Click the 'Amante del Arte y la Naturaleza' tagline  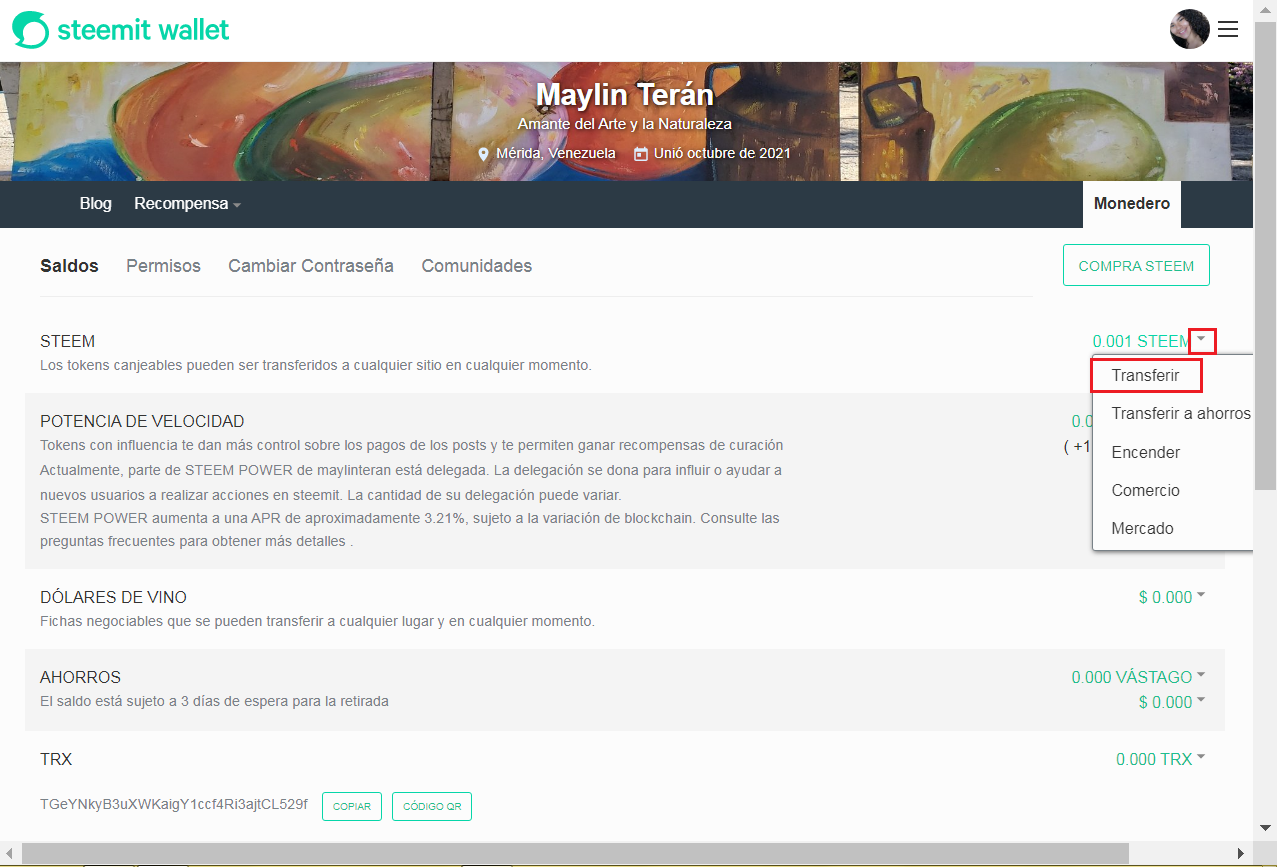pyautogui.click(x=625, y=124)
